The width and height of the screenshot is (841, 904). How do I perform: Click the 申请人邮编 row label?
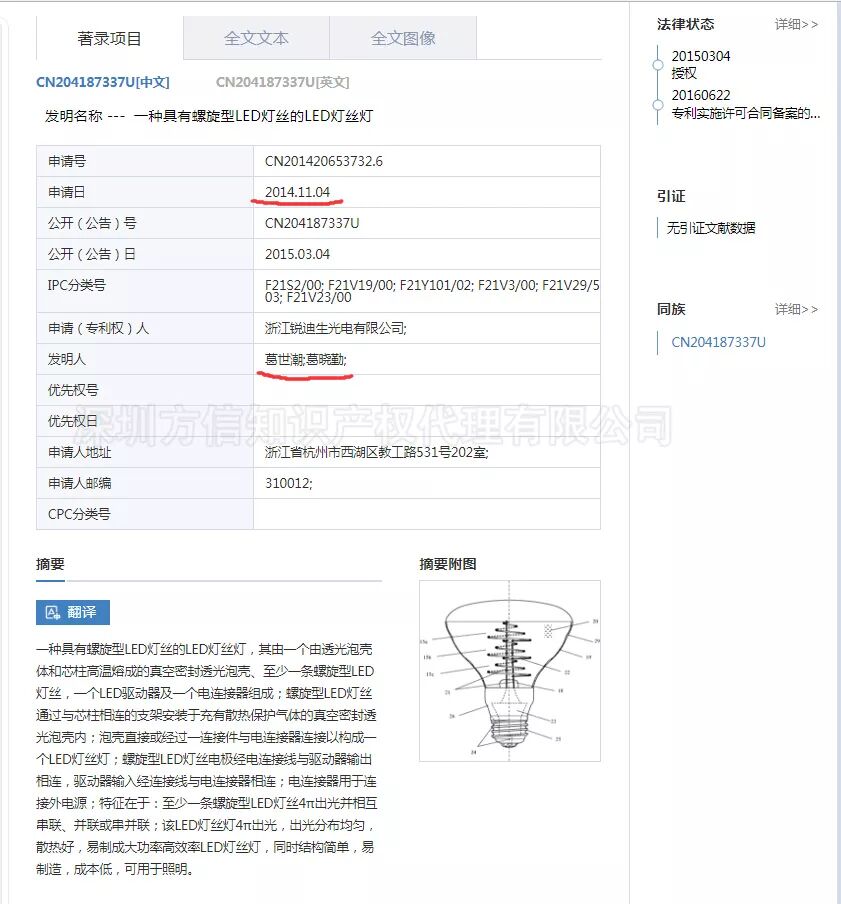pos(80,483)
